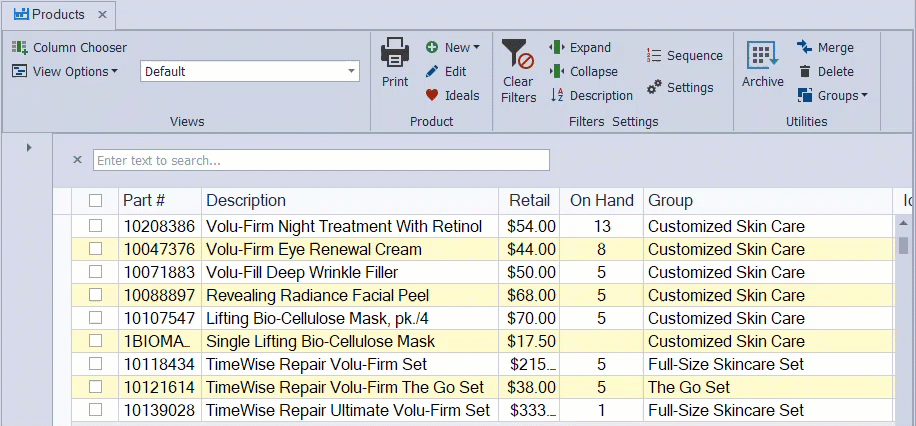Open the New product dropdown
The width and height of the screenshot is (916, 426).
pos(453,47)
